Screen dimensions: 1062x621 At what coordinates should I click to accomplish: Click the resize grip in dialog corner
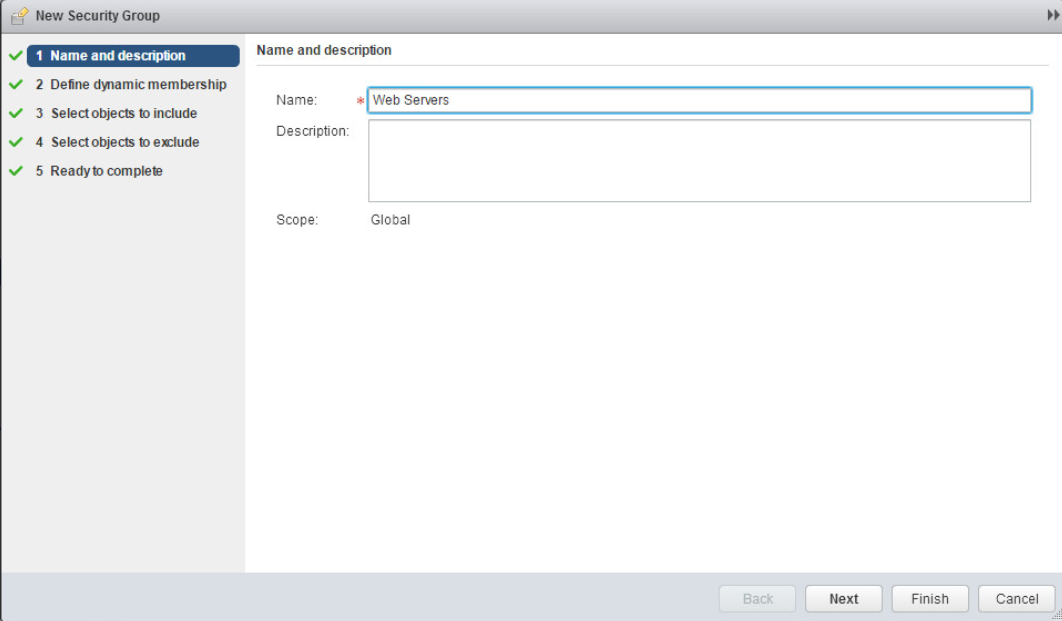(x=1056, y=615)
